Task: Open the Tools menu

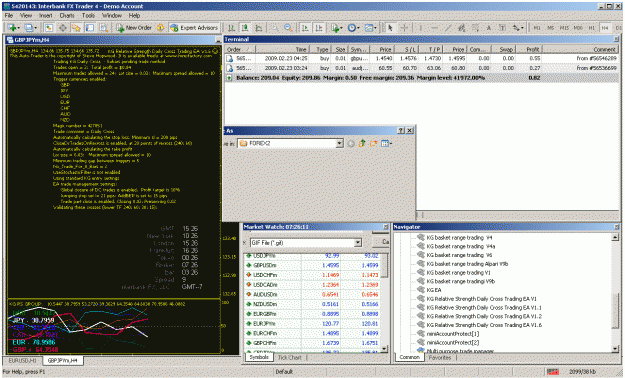Action: tap(88, 16)
